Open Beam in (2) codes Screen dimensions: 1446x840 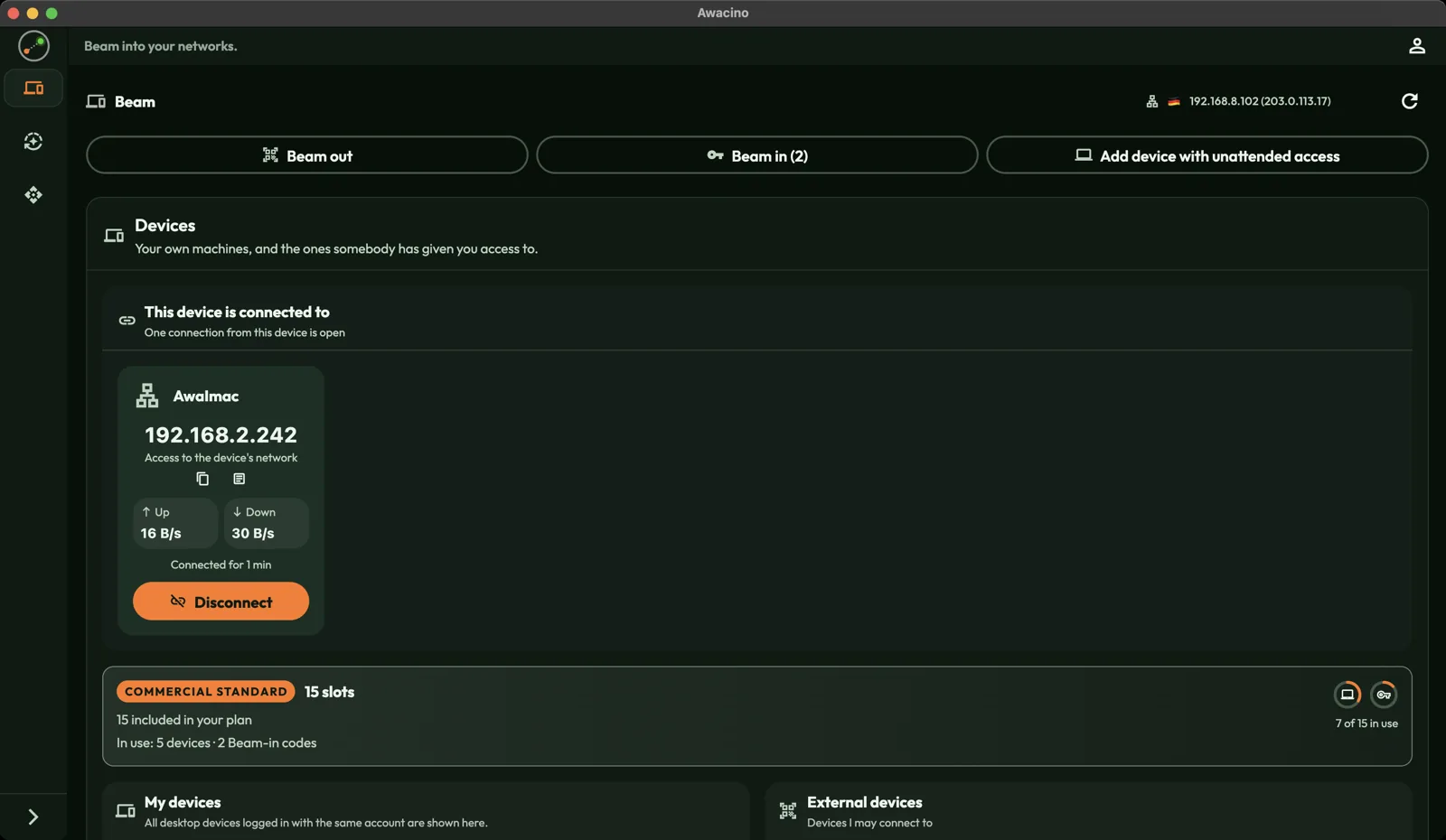pos(757,155)
